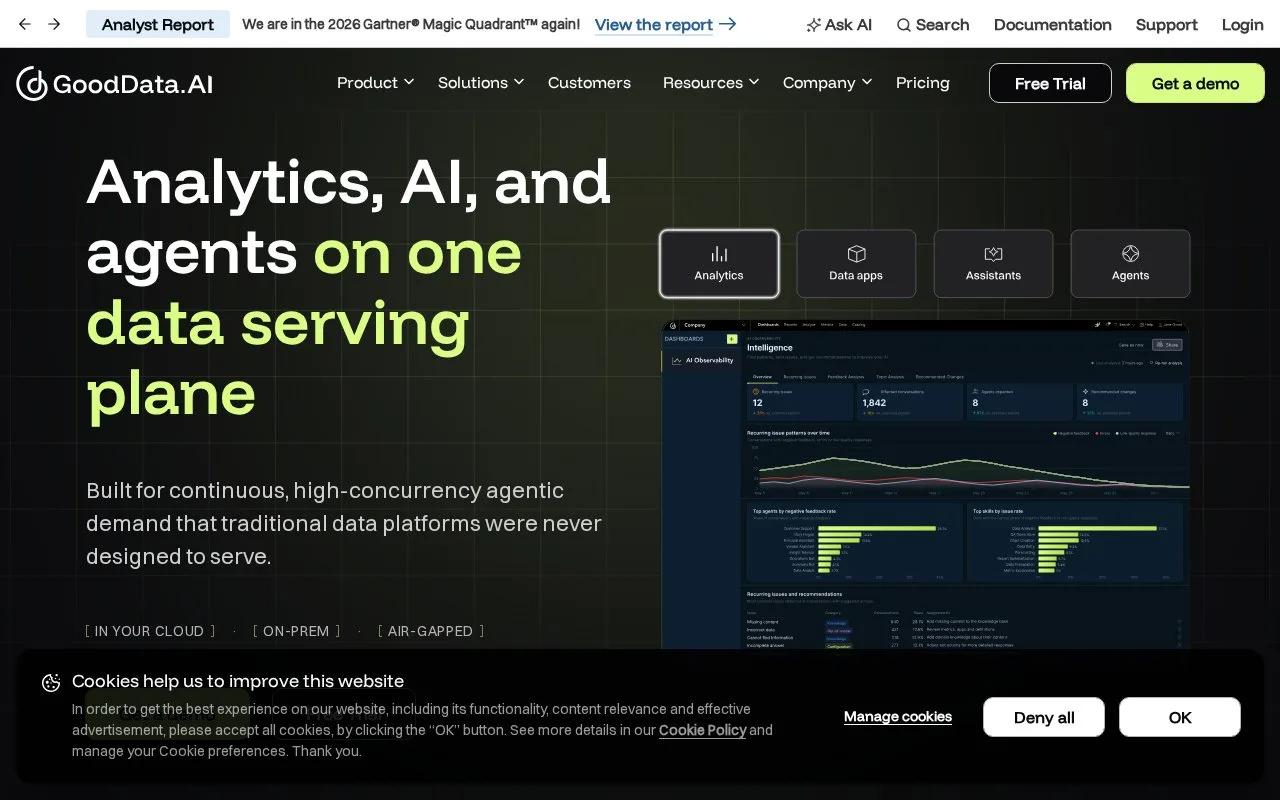The width and height of the screenshot is (1280, 800).
Task: Click Login in the top bar
Action: [x=1243, y=24]
